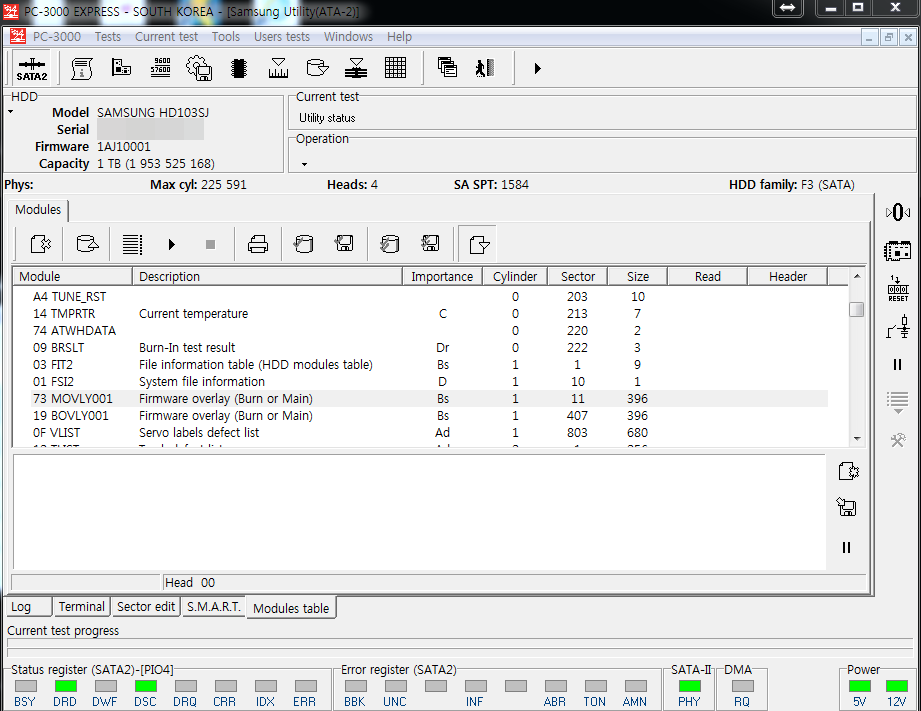Click the checked database icon in Modules toolbar
This screenshot has width=921, height=711.
click(x=389, y=243)
